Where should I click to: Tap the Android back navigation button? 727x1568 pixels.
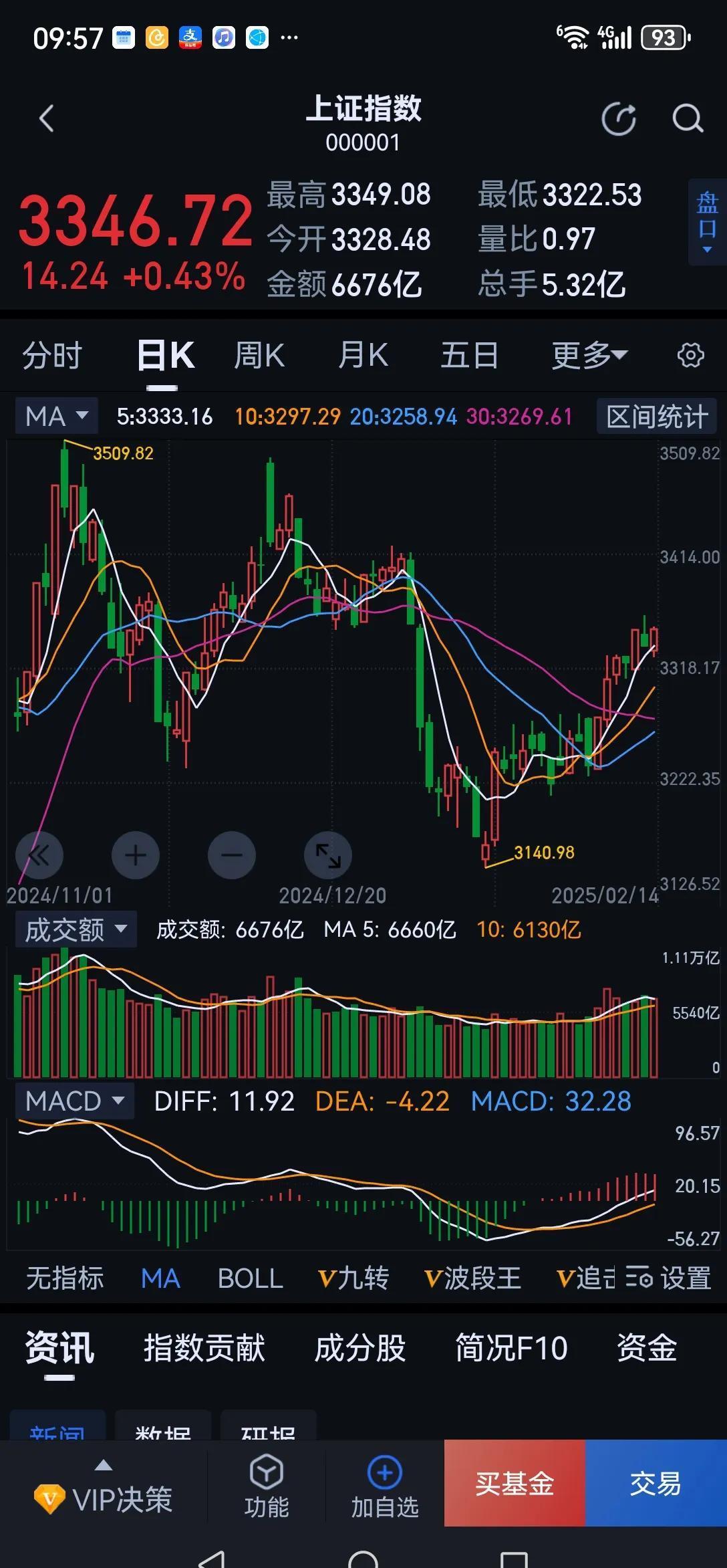tap(212, 1559)
